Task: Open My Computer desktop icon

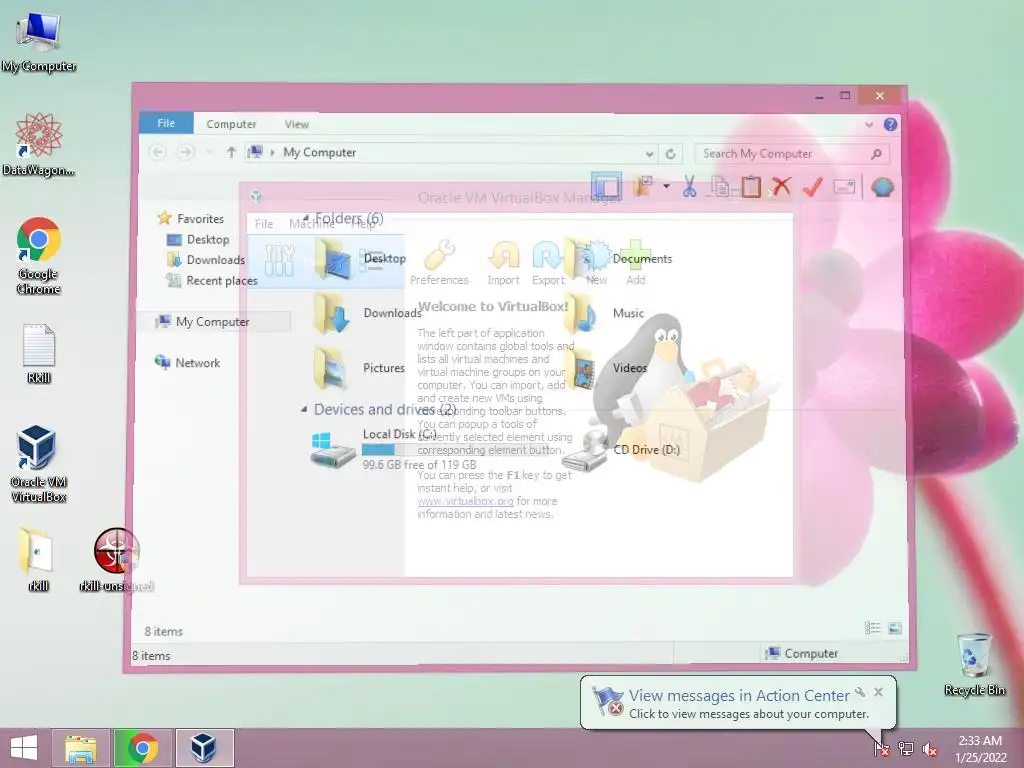Action: coord(39,42)
